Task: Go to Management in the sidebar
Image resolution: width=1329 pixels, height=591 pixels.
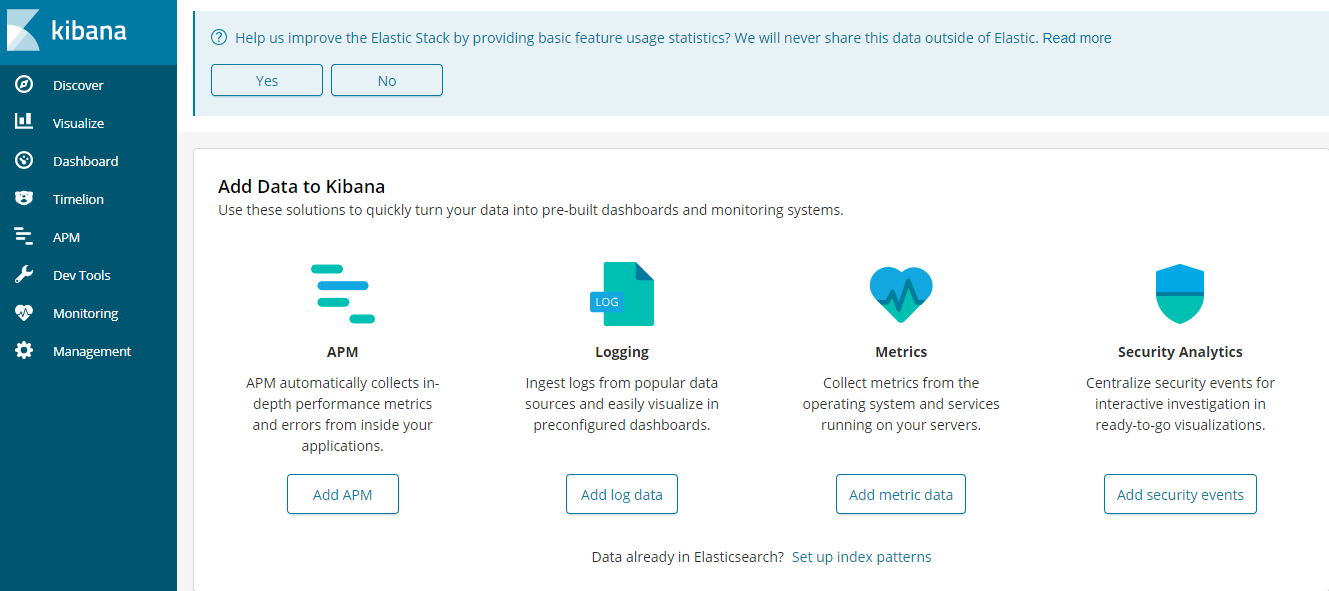Action: click(x=92, y=351)
